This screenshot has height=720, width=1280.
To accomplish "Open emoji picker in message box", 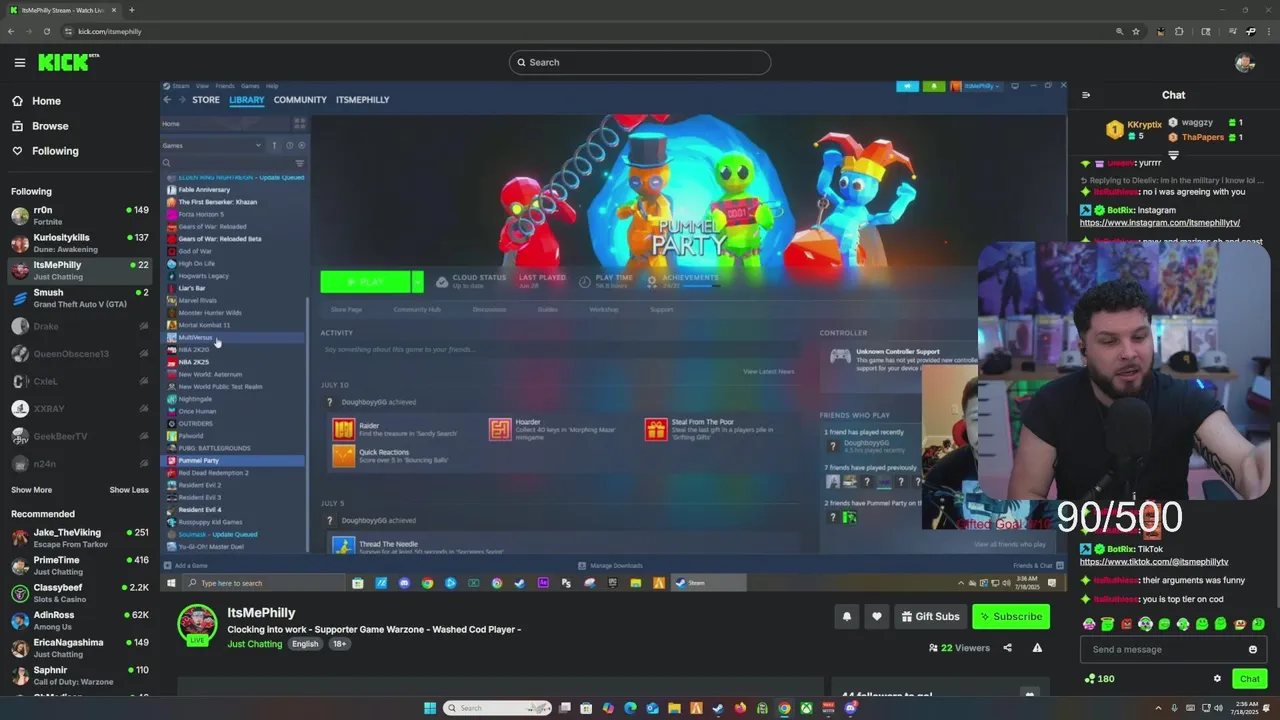I will [x=1252, y=649].
